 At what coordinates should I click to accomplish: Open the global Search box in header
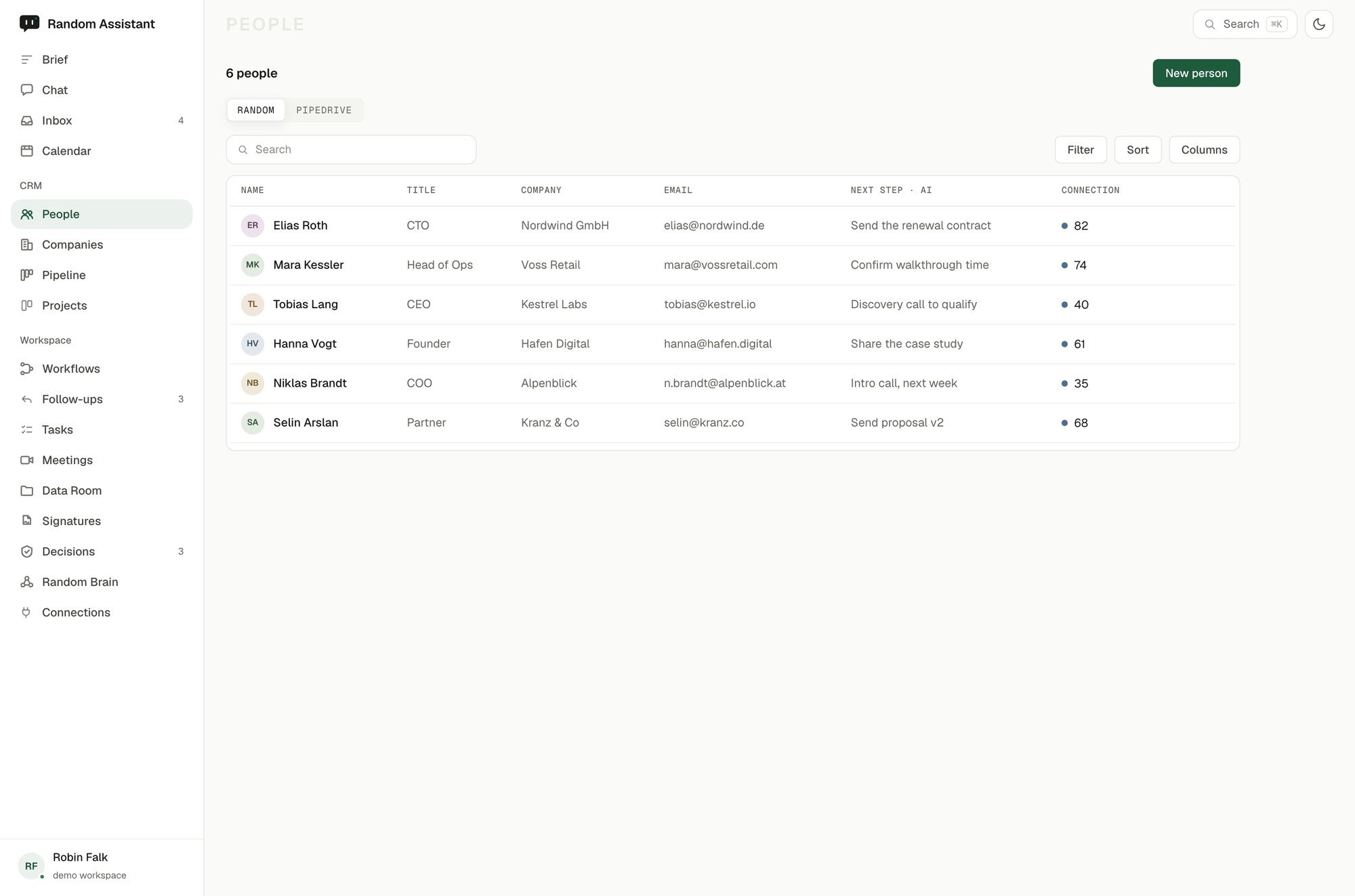coord(1245,24)
